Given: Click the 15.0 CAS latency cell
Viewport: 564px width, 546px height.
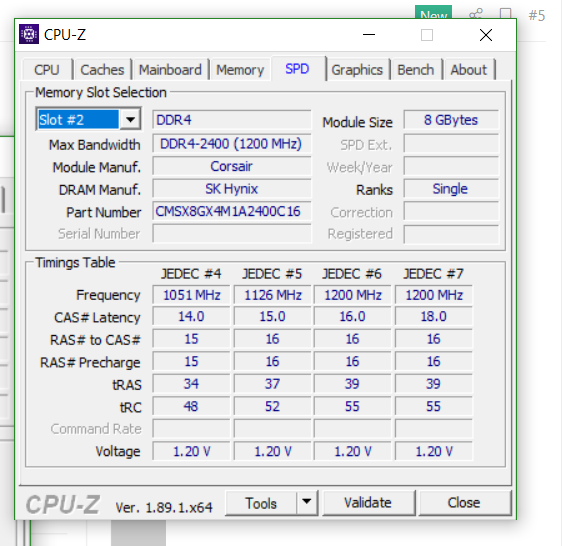Looking at the screenshot, I should click(x=272, y=317).
